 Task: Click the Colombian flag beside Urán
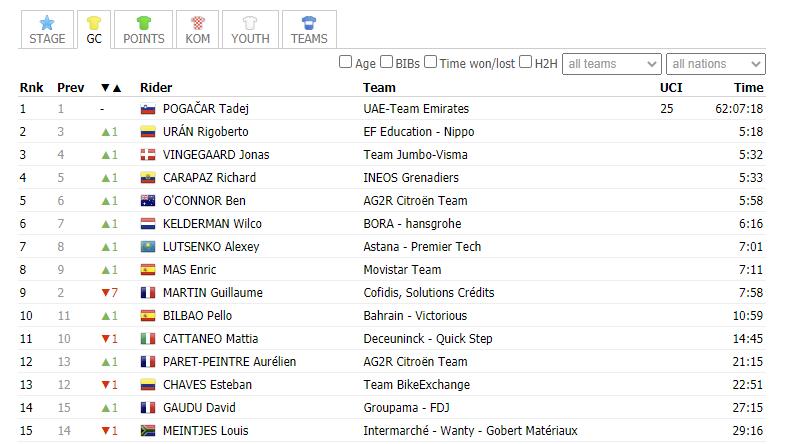tap(148, 132)
